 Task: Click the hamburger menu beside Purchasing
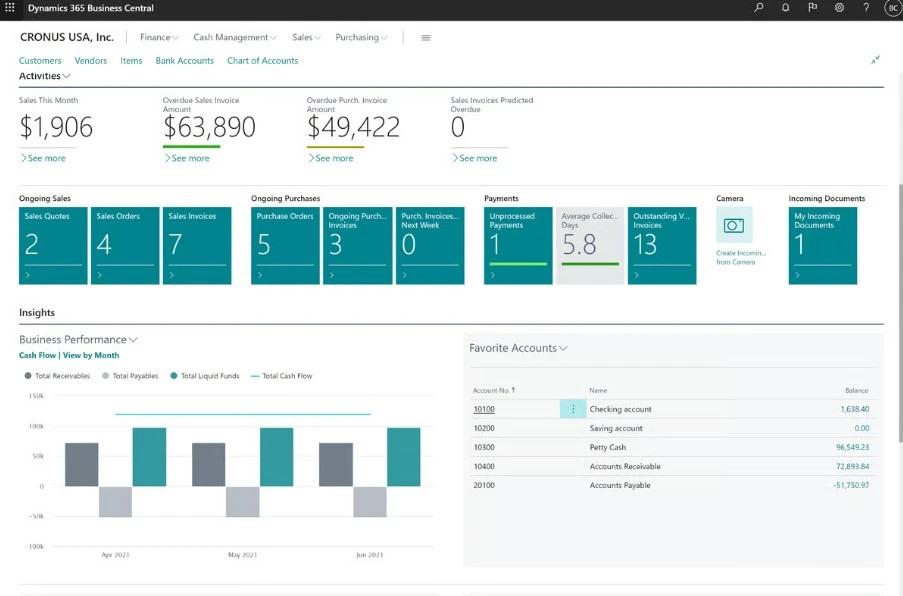click(425, 37)
